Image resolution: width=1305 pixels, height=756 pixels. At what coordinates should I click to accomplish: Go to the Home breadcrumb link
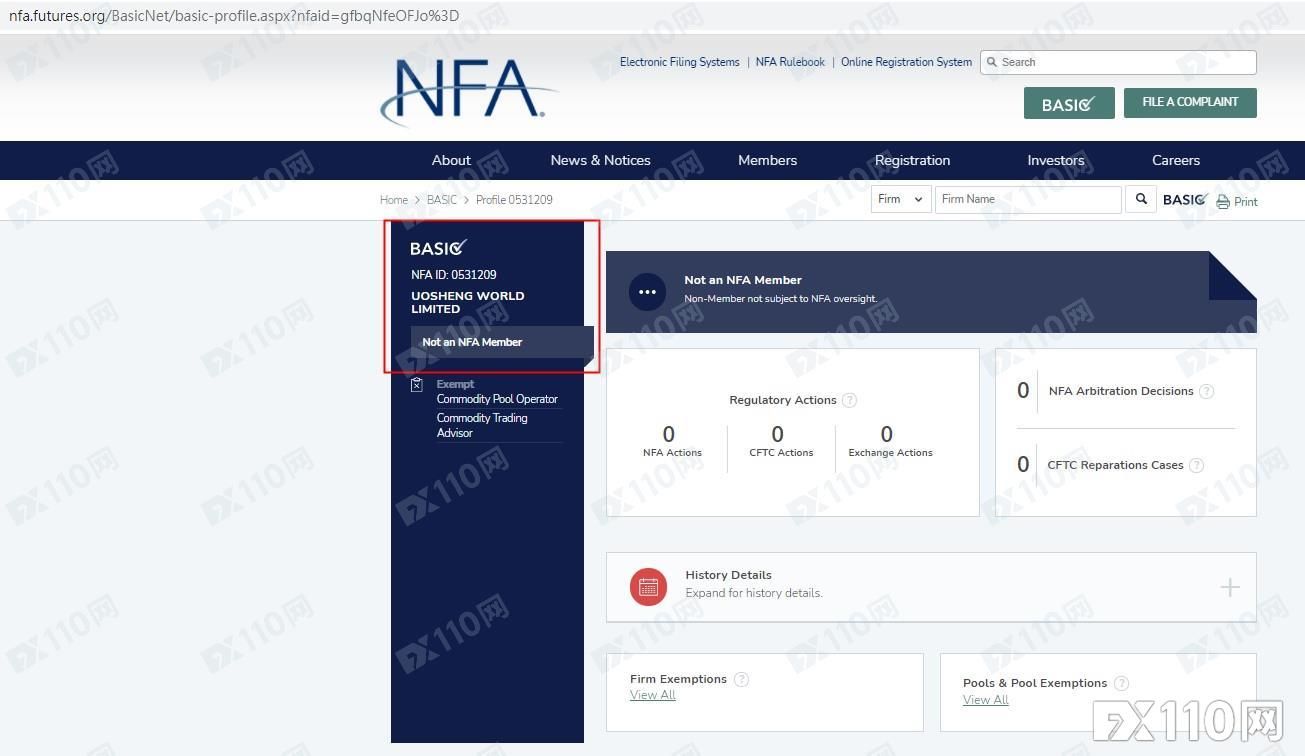point(394,200)
